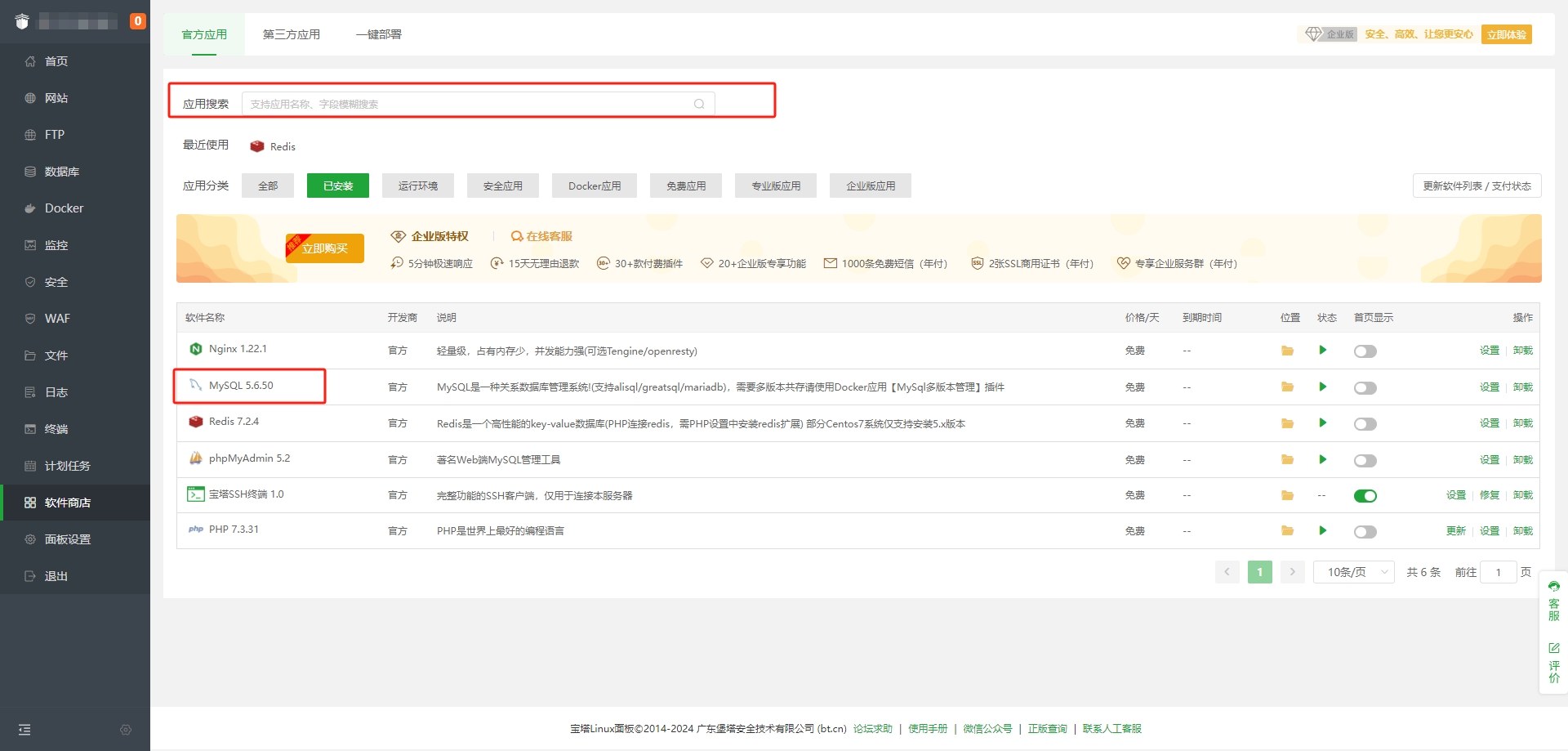Filter by 全部 category
This screenshot has width=1568, height=751.
(268, 186)
